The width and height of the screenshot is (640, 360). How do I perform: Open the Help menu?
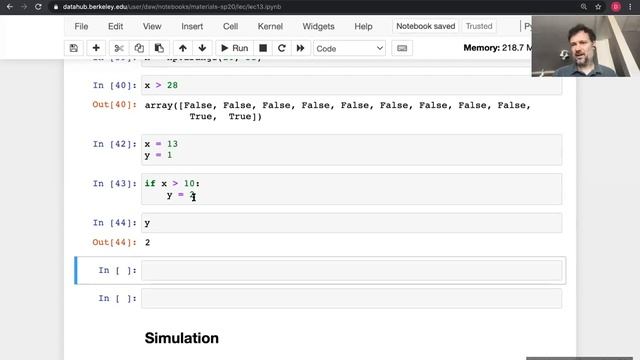tap(363, 26)
